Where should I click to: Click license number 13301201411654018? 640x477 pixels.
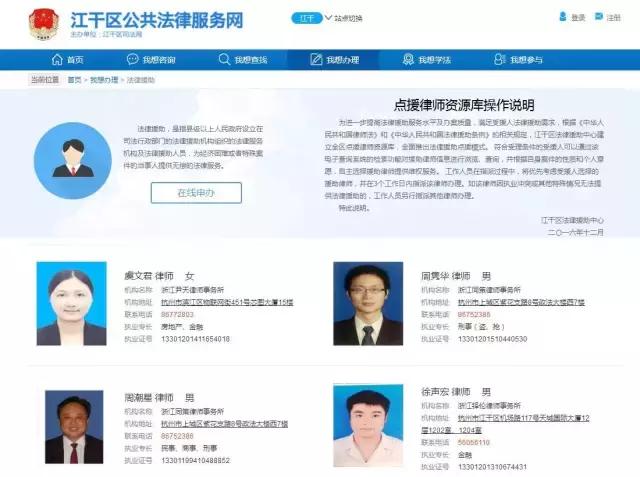pyautogui.click(x=196, y=339)
